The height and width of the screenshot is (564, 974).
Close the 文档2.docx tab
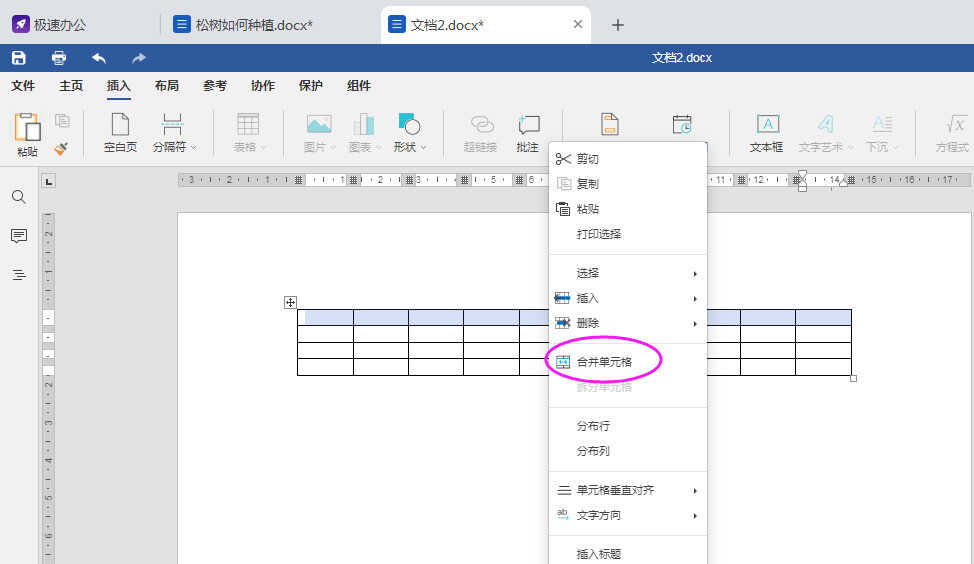tap(578, 24)
